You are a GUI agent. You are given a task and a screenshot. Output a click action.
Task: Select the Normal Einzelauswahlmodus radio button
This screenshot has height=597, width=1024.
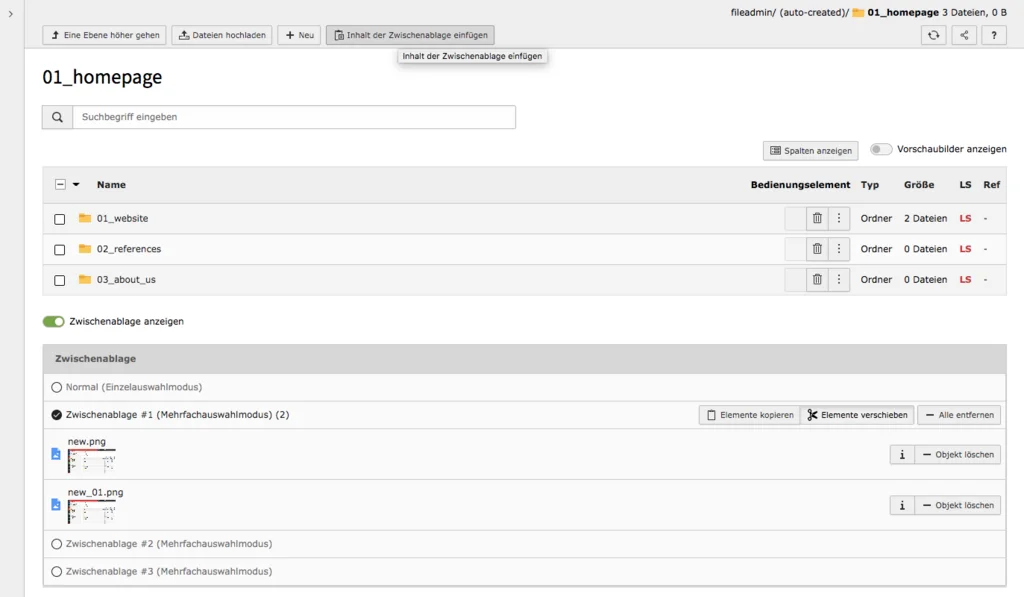tap(57, 387)
